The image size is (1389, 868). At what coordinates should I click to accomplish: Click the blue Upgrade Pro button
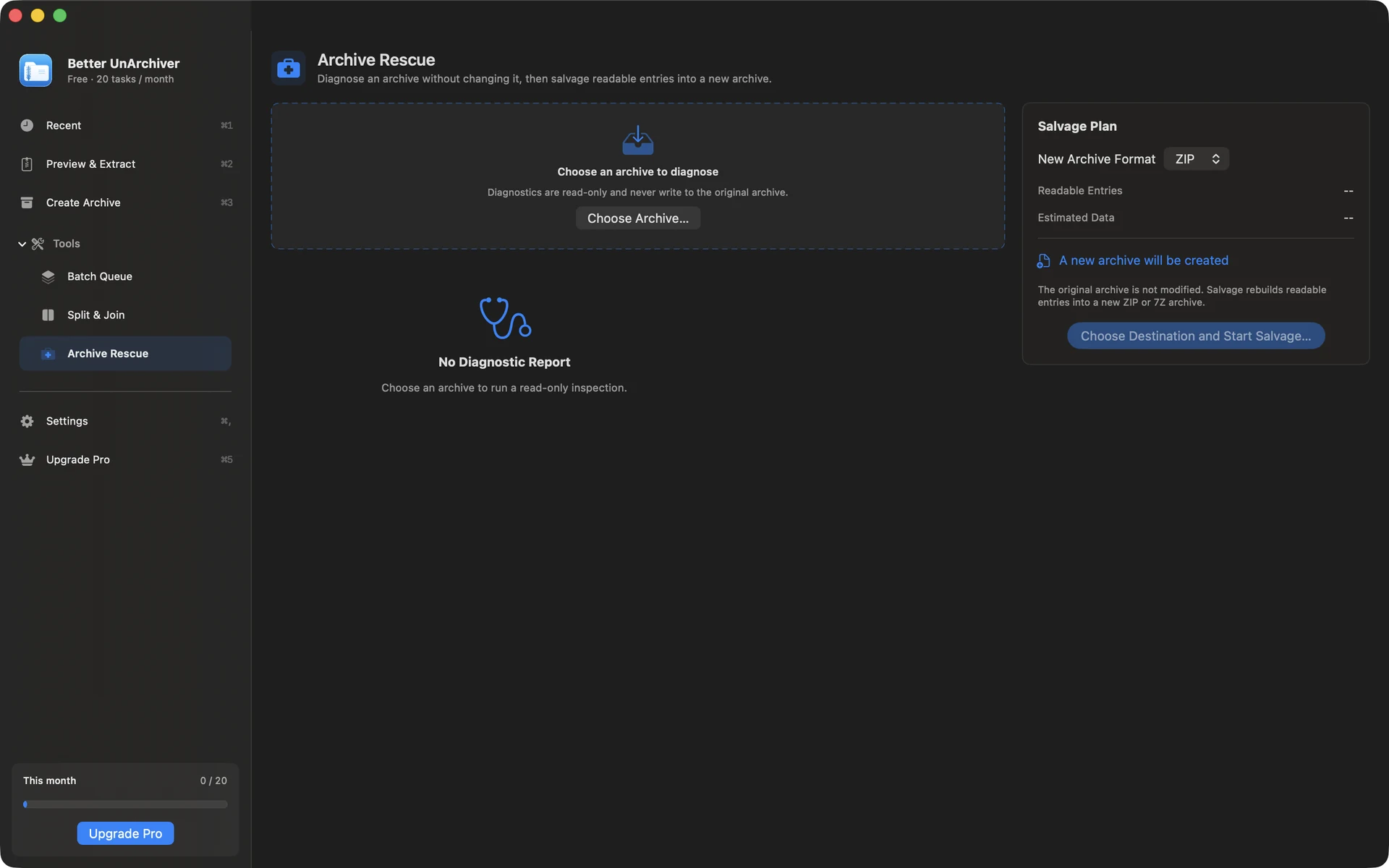point(125,833)
